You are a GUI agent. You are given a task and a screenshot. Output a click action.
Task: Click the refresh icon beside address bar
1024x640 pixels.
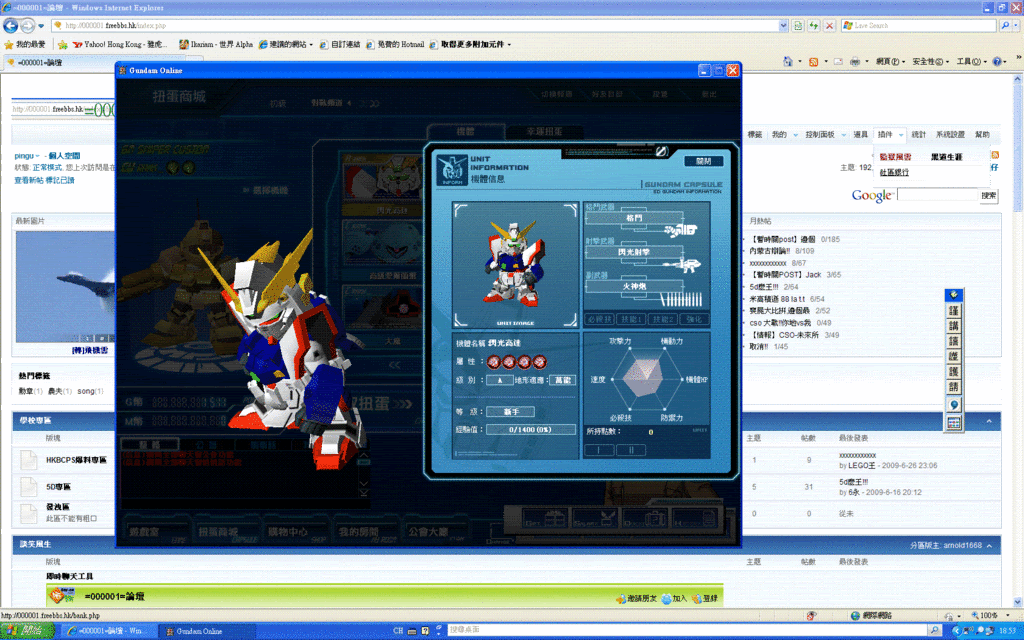tap(813, 25)
